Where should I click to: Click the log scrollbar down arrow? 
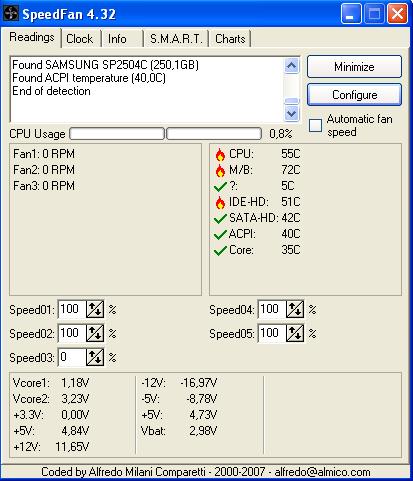pos(292,114)
